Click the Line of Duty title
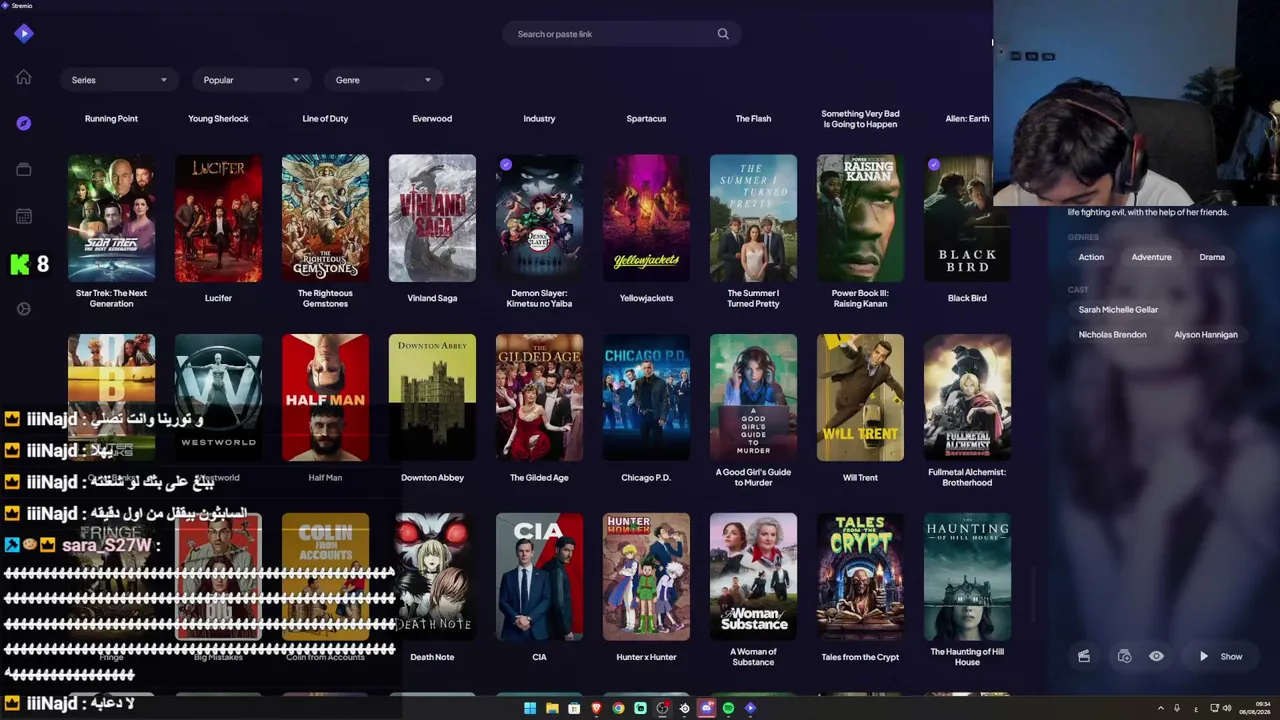The width and height of the screenshot is (1280, 720). (325, 119)
